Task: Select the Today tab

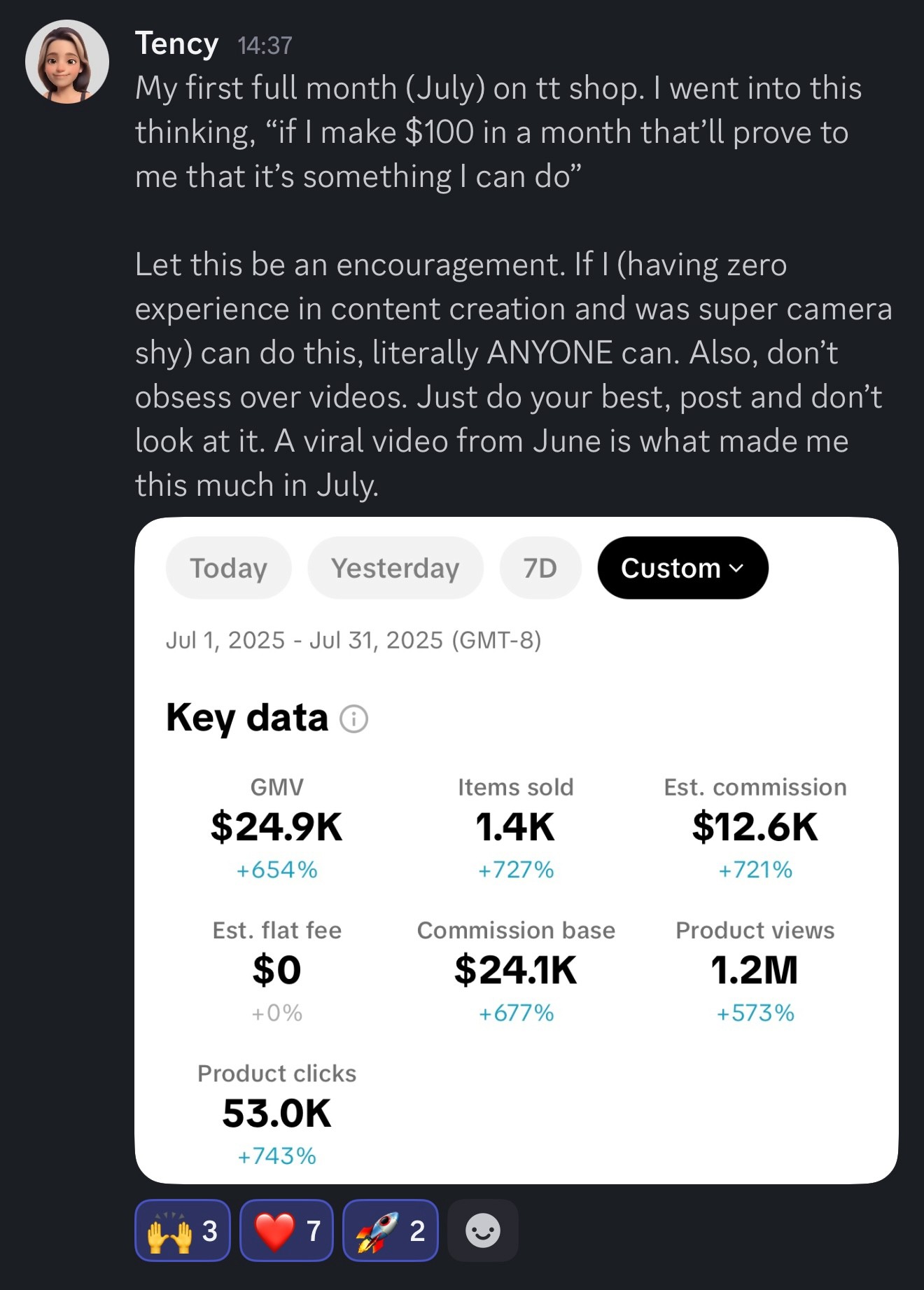Action: [228, 568]
